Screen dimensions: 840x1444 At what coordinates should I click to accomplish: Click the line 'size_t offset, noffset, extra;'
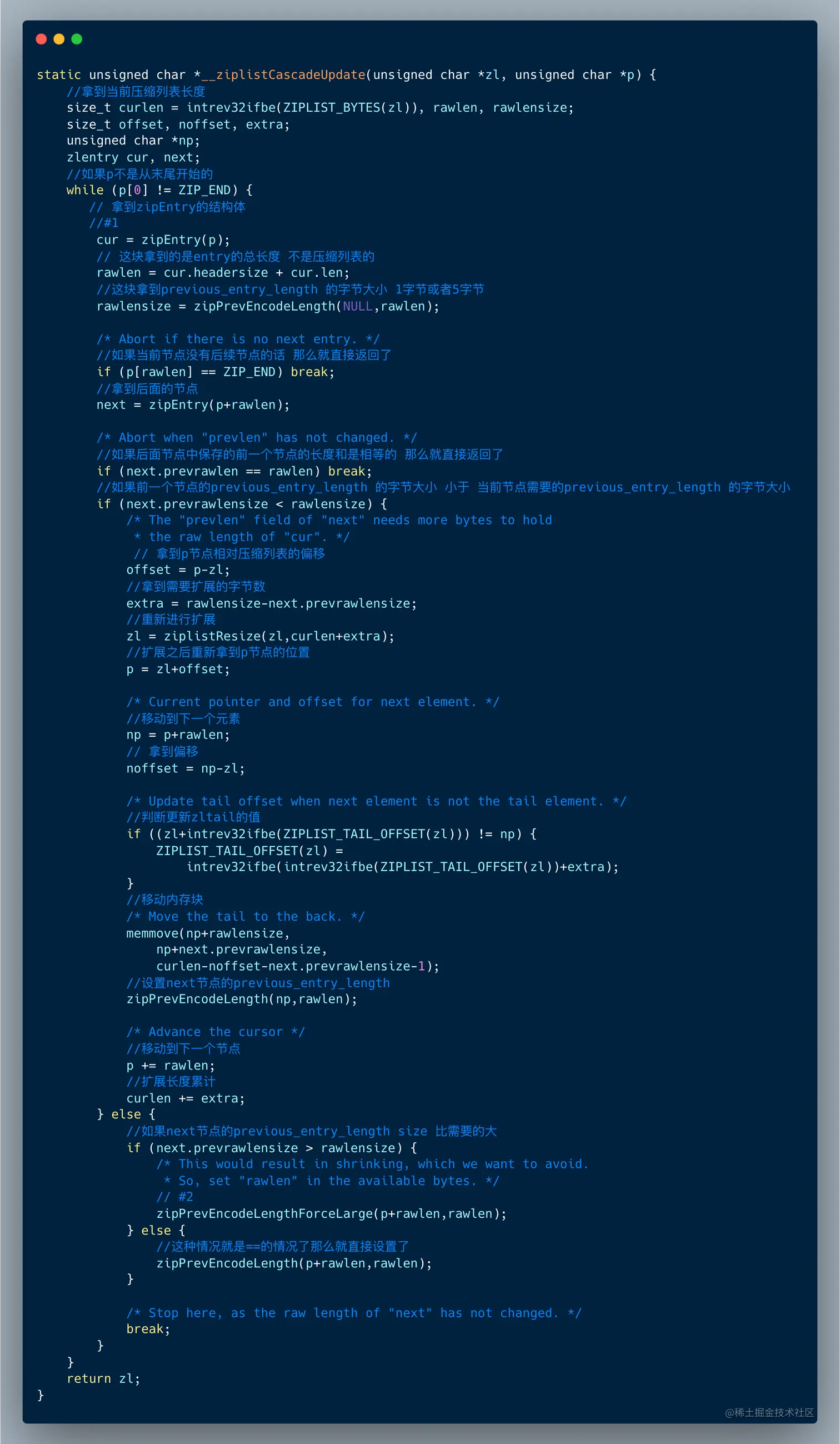pos(178,124)
